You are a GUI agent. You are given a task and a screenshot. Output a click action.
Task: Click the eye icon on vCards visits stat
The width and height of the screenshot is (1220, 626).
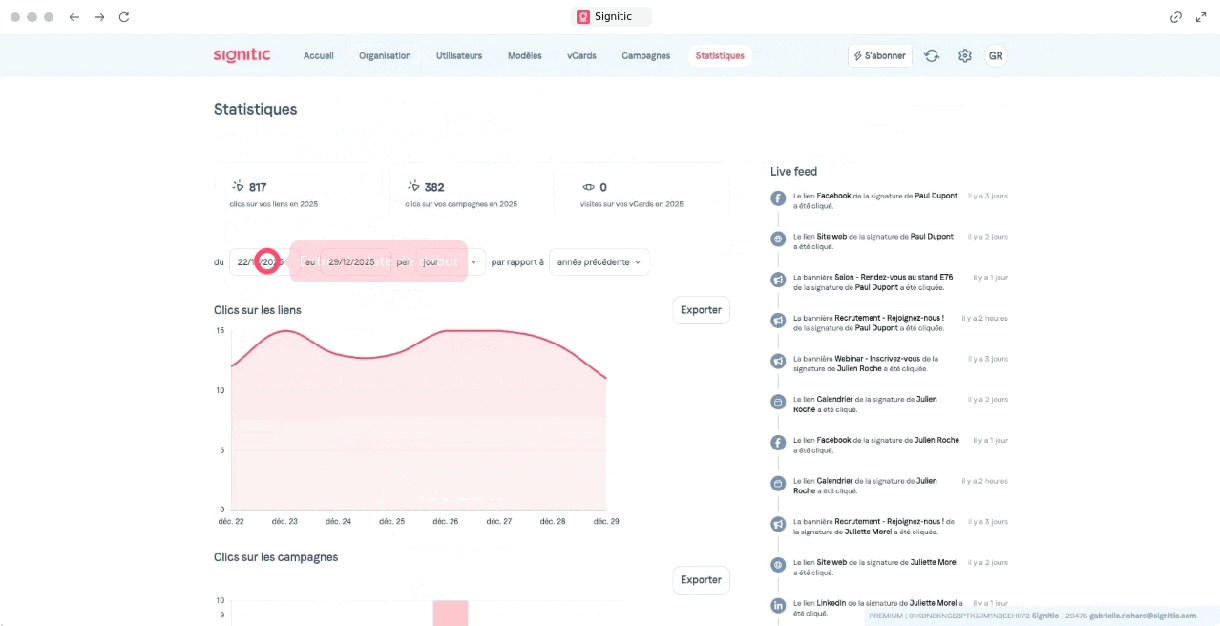588,187
